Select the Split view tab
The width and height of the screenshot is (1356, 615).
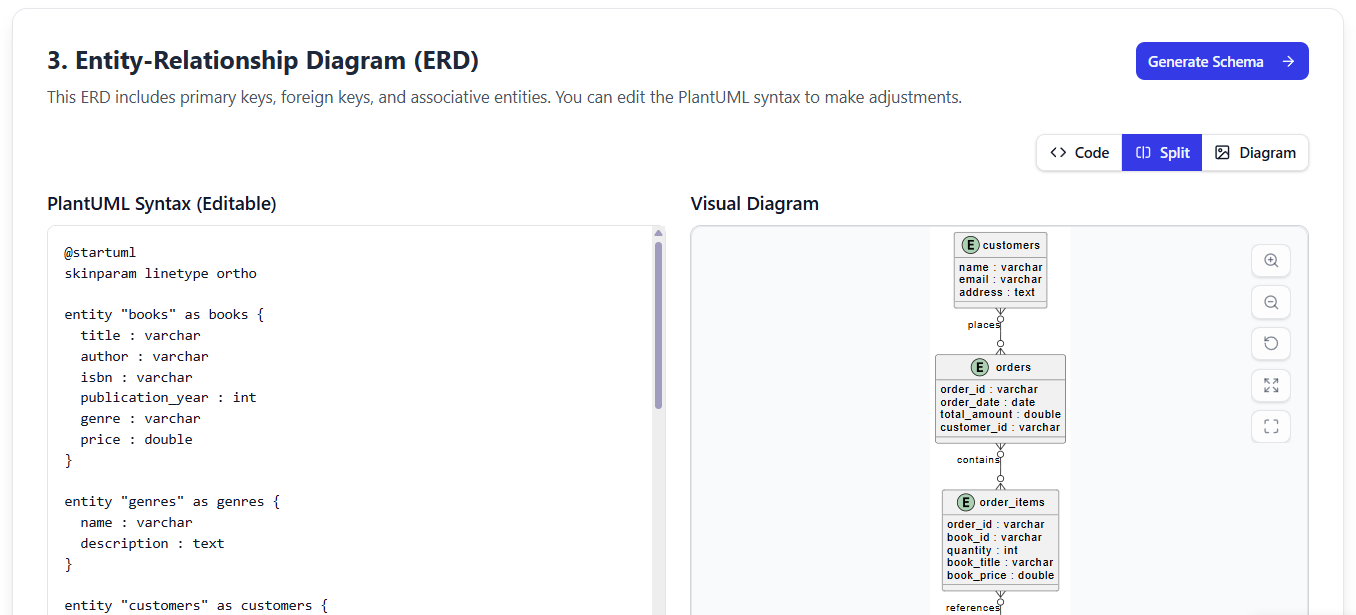[x=1162, y=153]
